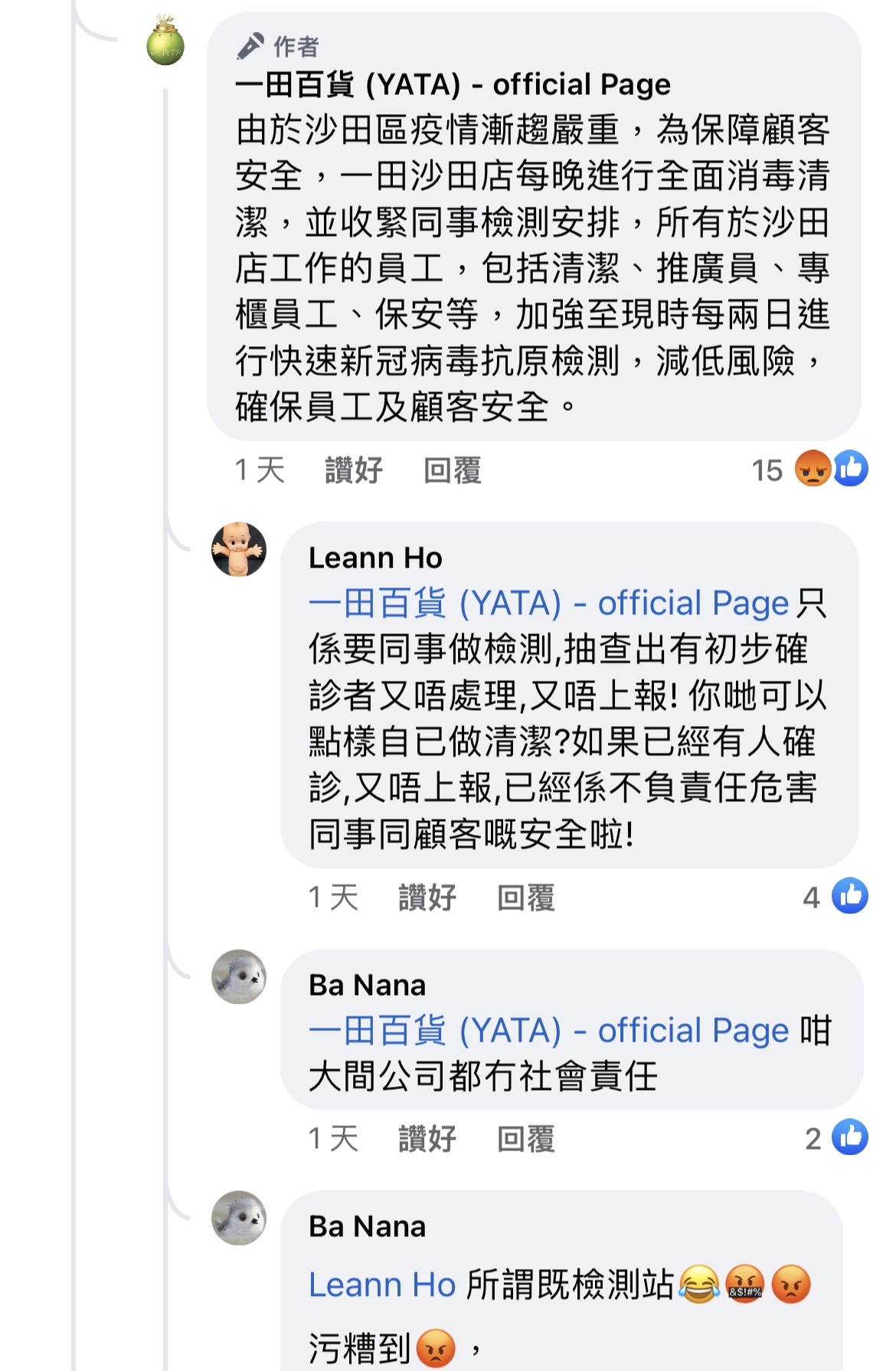Click Leann Ho mention in Ba Nana's reply
Image resolution: width=896 pixels, height=1371 pixels.
(382, 1284)
